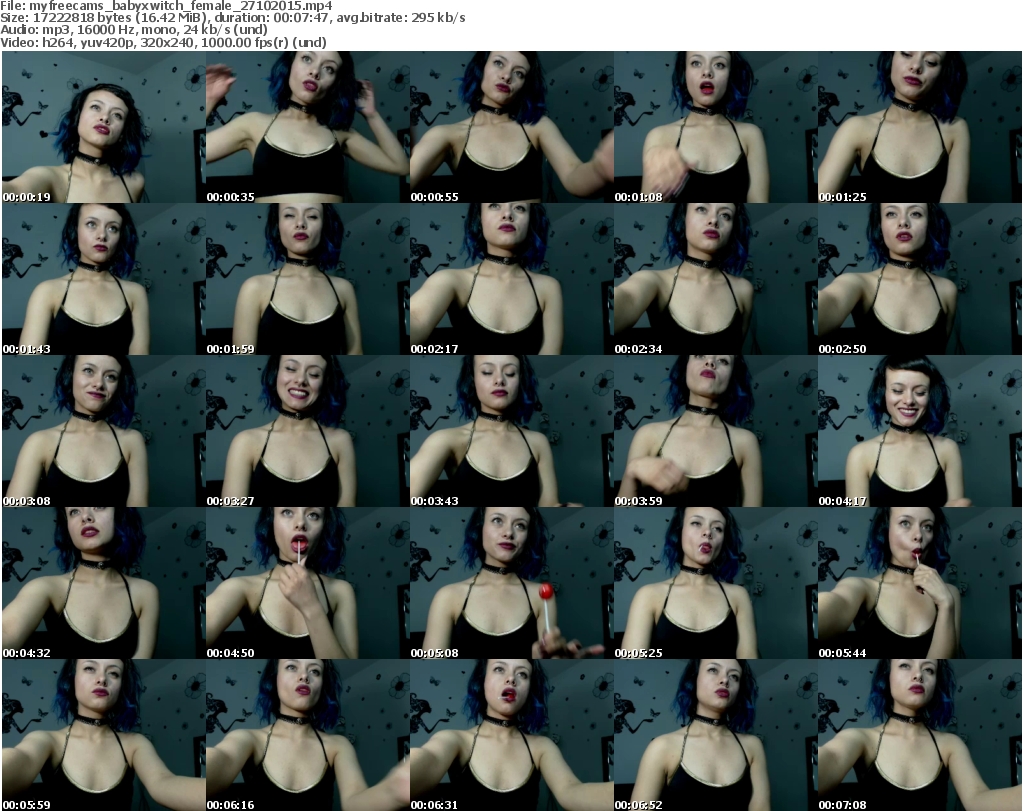Click the 'Audio: mp3, 16000 Hz' line

[x=134, y=30]
